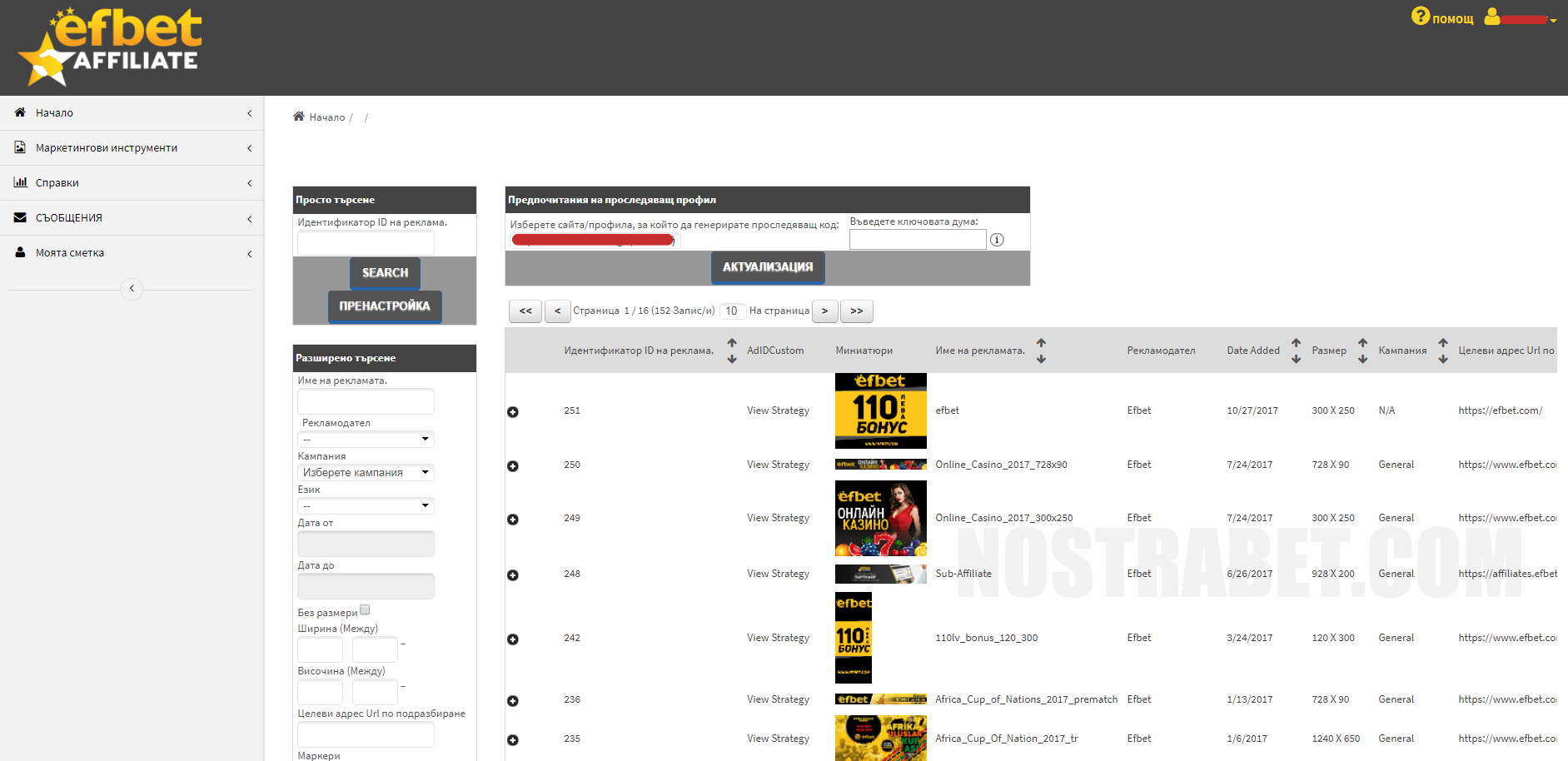Click the breadcrumb home icon

(299, 116)
